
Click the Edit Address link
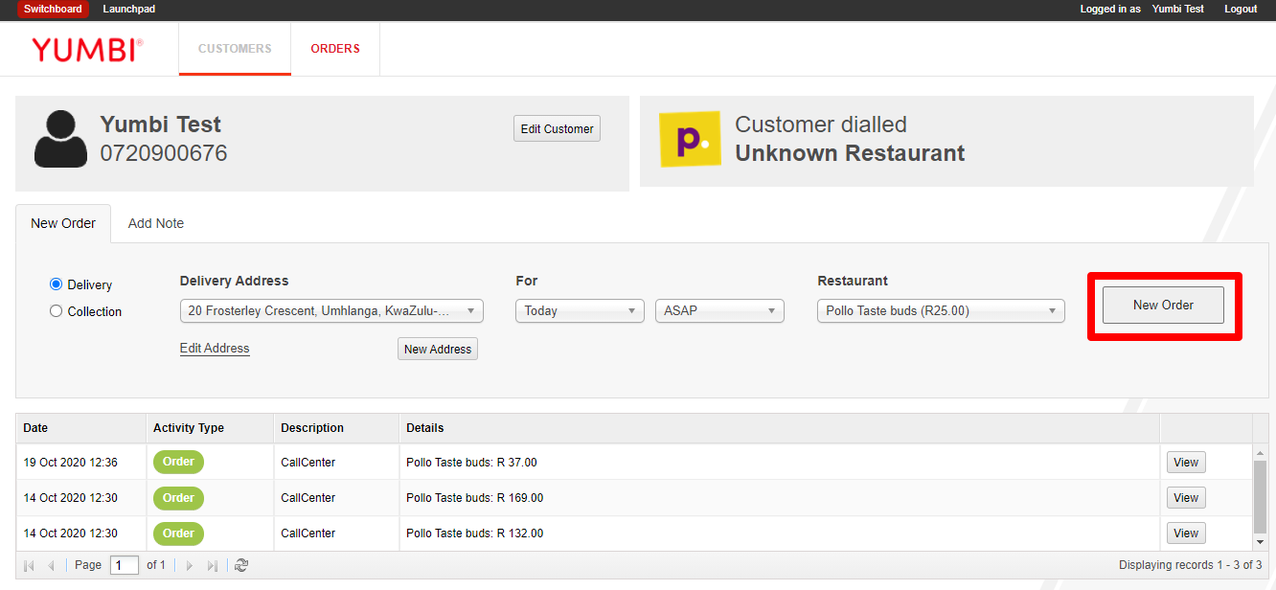click(x=215, y=348)
